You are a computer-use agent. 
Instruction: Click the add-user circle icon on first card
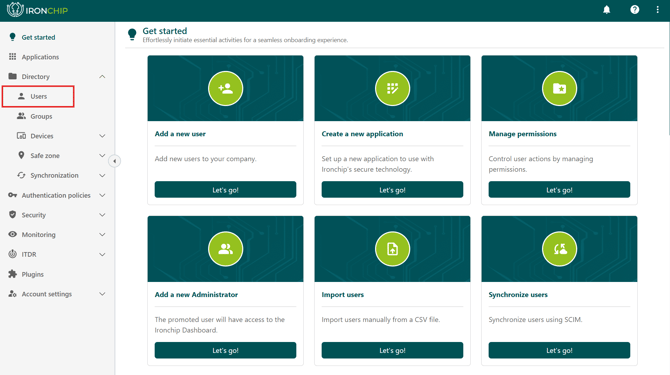226,88
